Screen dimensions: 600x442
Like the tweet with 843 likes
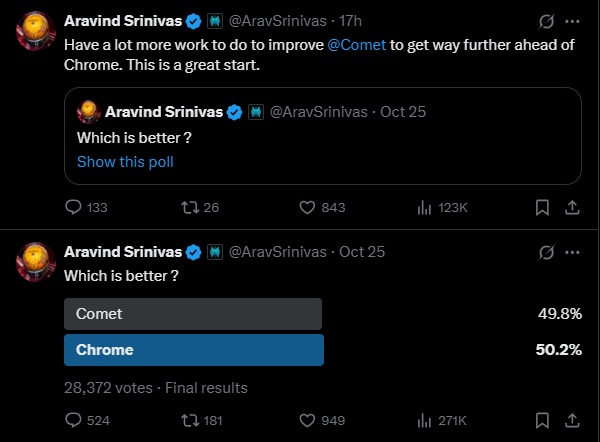[x=308, y=207]
